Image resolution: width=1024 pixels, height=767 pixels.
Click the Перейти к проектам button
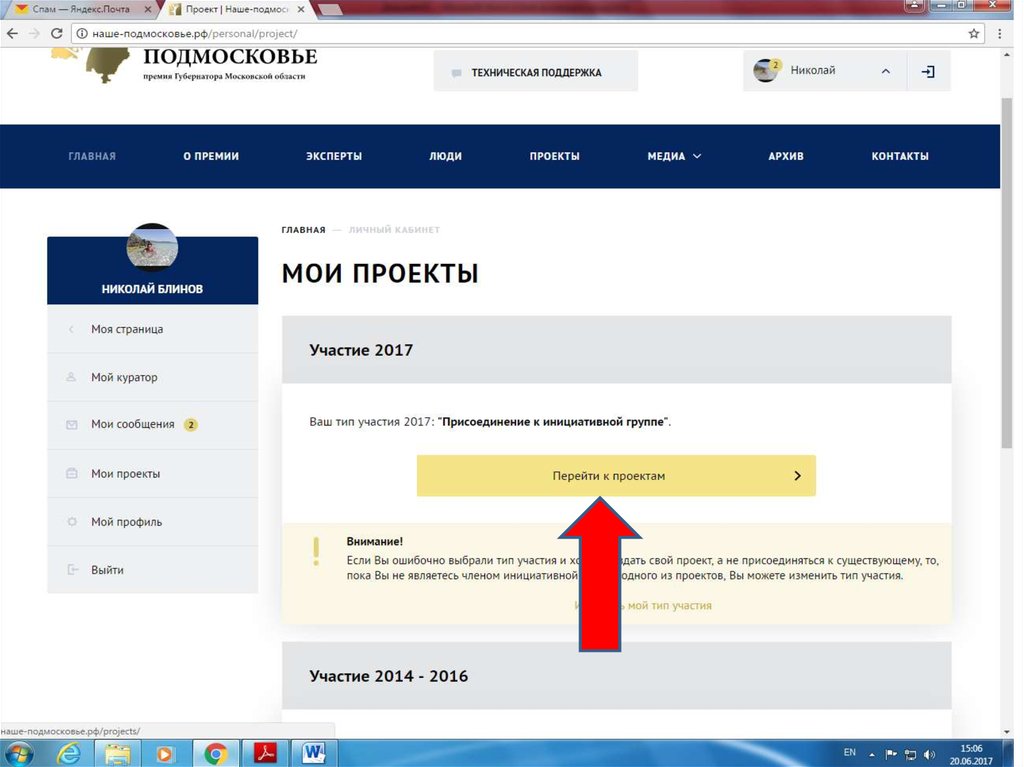(616, 476)
